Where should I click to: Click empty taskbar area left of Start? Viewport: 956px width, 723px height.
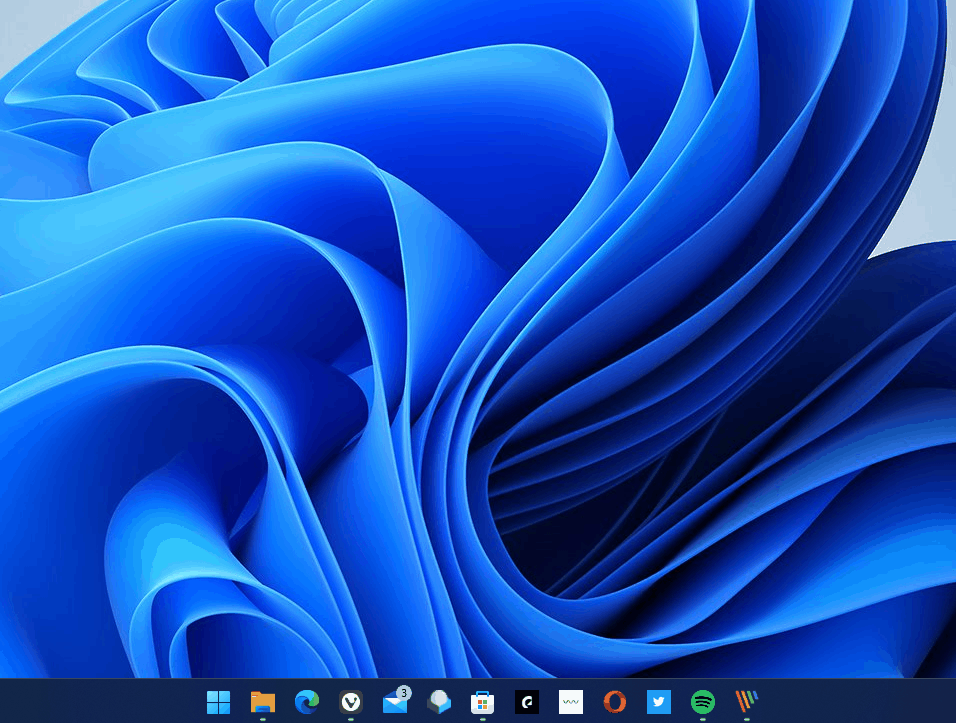tap(100, 702)
